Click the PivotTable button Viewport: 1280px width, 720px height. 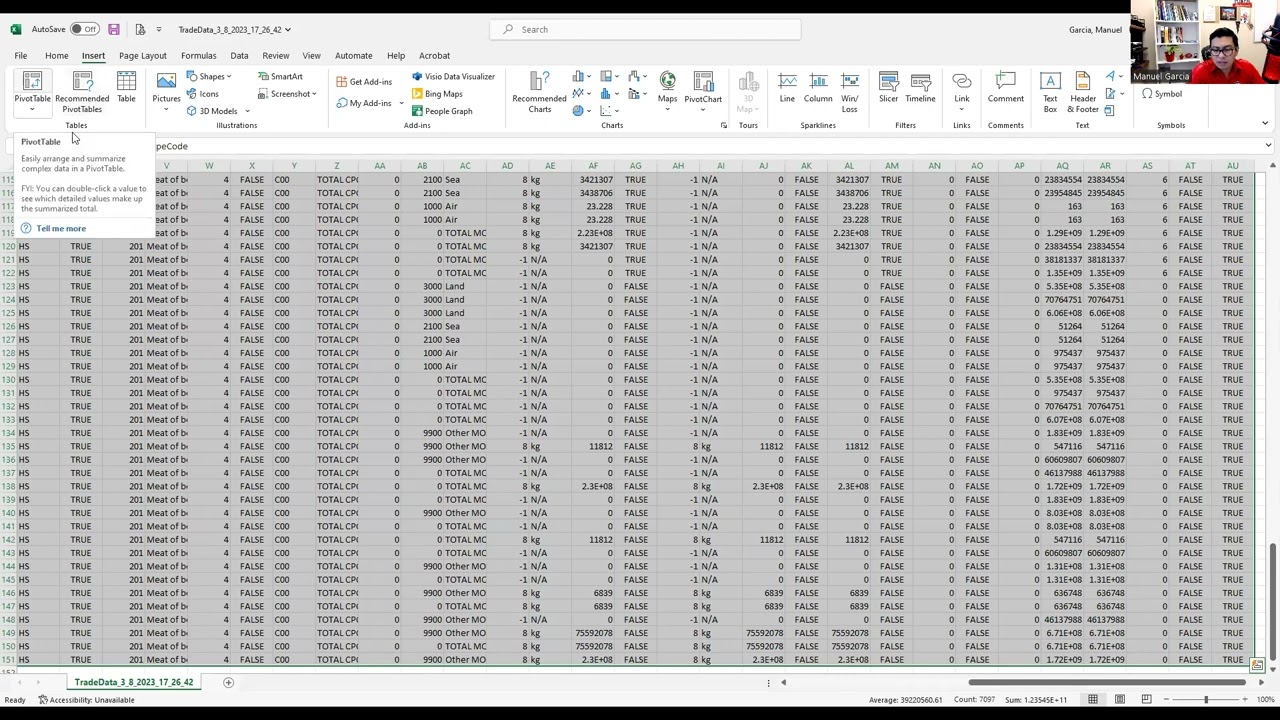click(x=32, y=90)
